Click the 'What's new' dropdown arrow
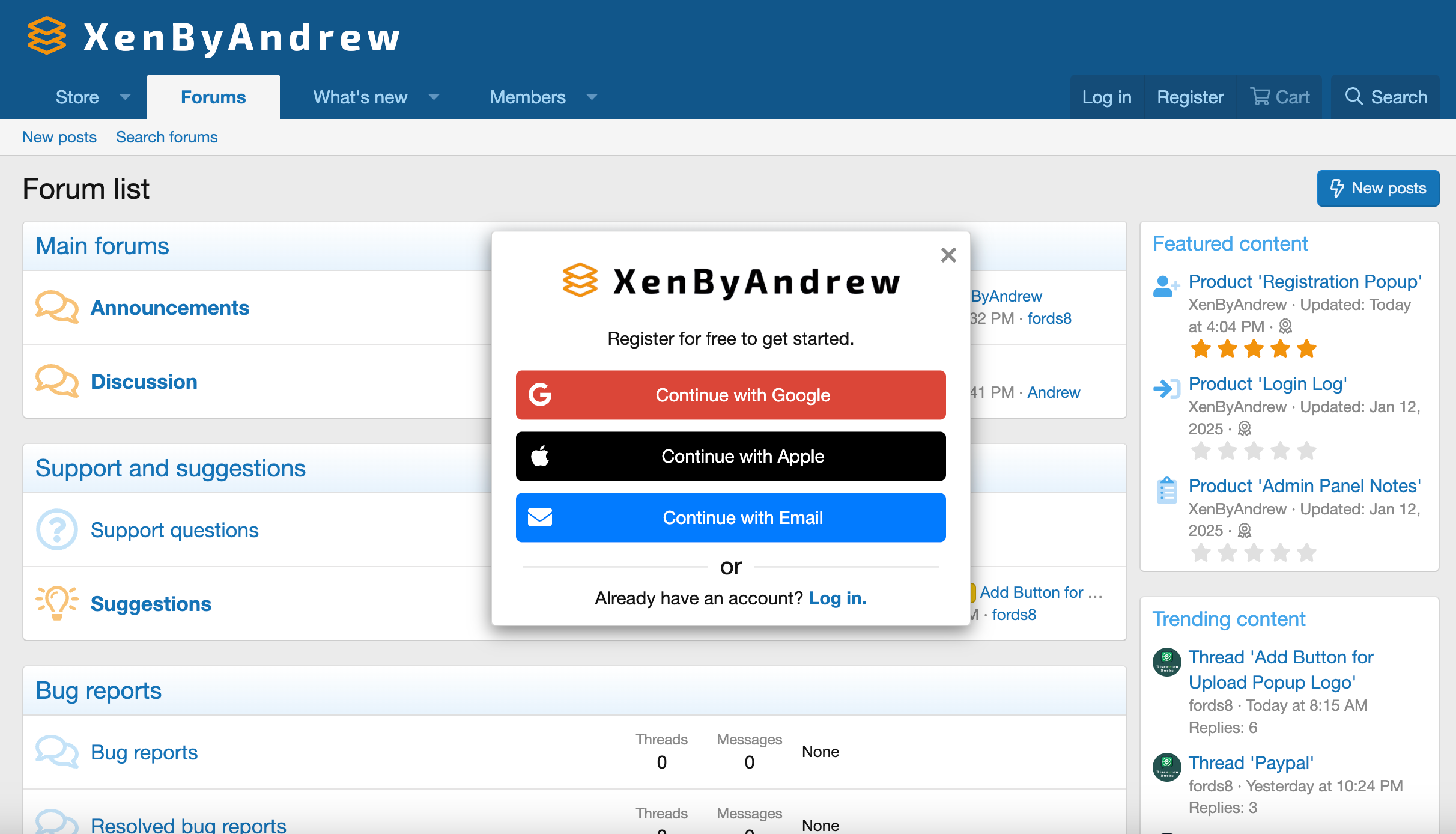The width and height of the screenshot is (1456, 834). [x=434, y=97]
